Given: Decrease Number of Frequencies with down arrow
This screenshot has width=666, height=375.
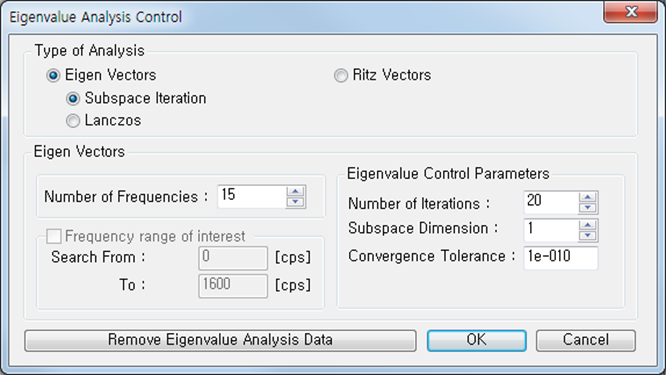Looking at the screenshot, I should pos(295,202).
